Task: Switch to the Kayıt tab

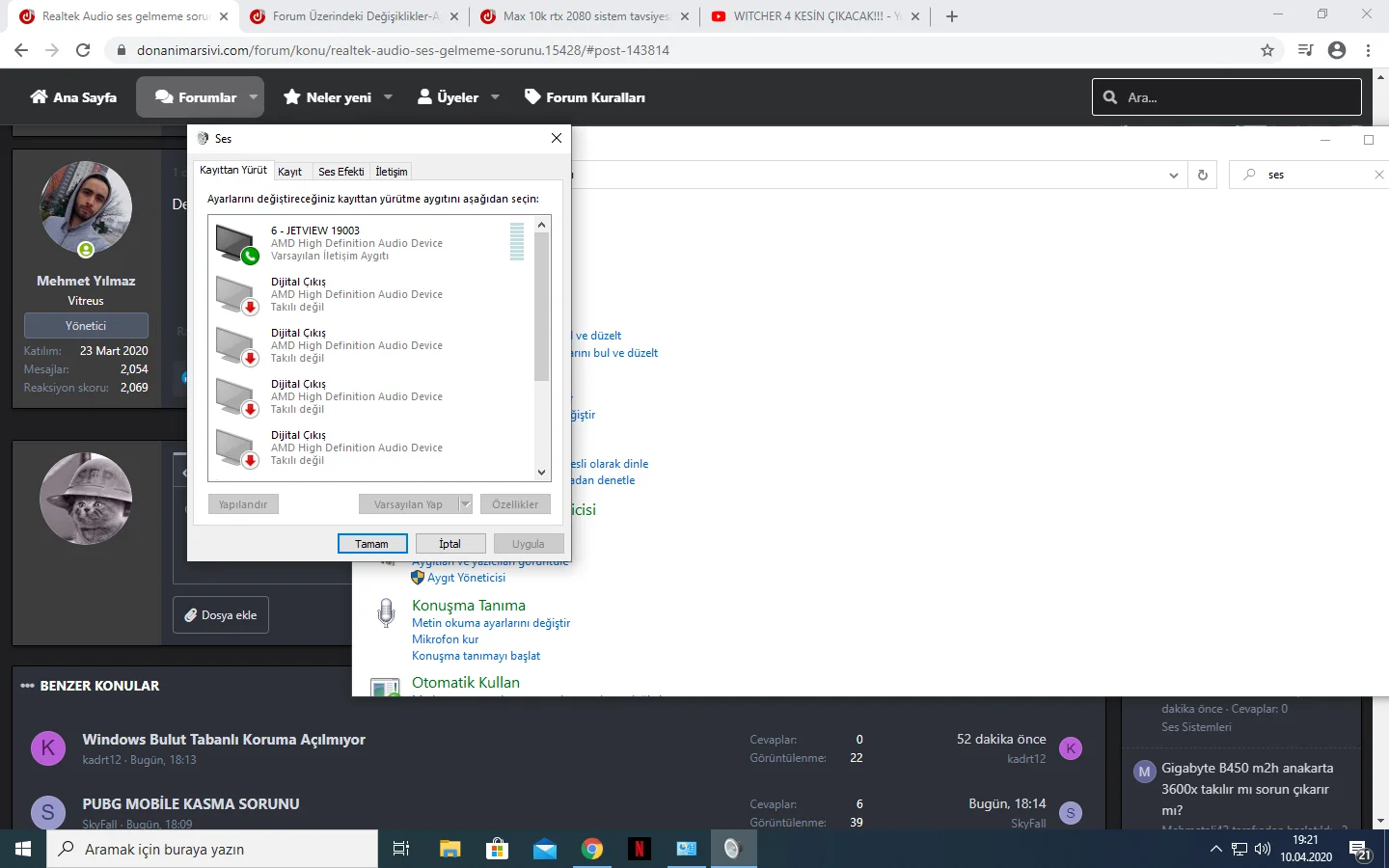Action: pyautogui.click(x=289, y=172)
